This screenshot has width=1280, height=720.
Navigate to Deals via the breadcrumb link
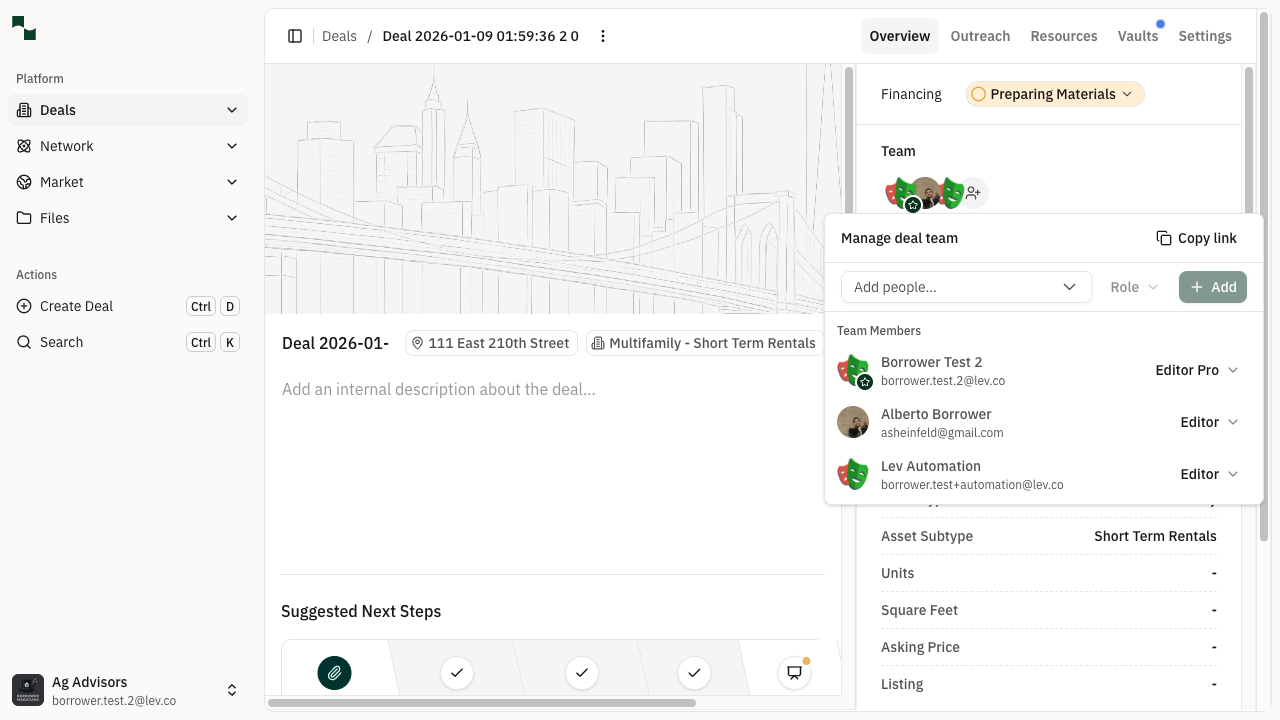339,36
